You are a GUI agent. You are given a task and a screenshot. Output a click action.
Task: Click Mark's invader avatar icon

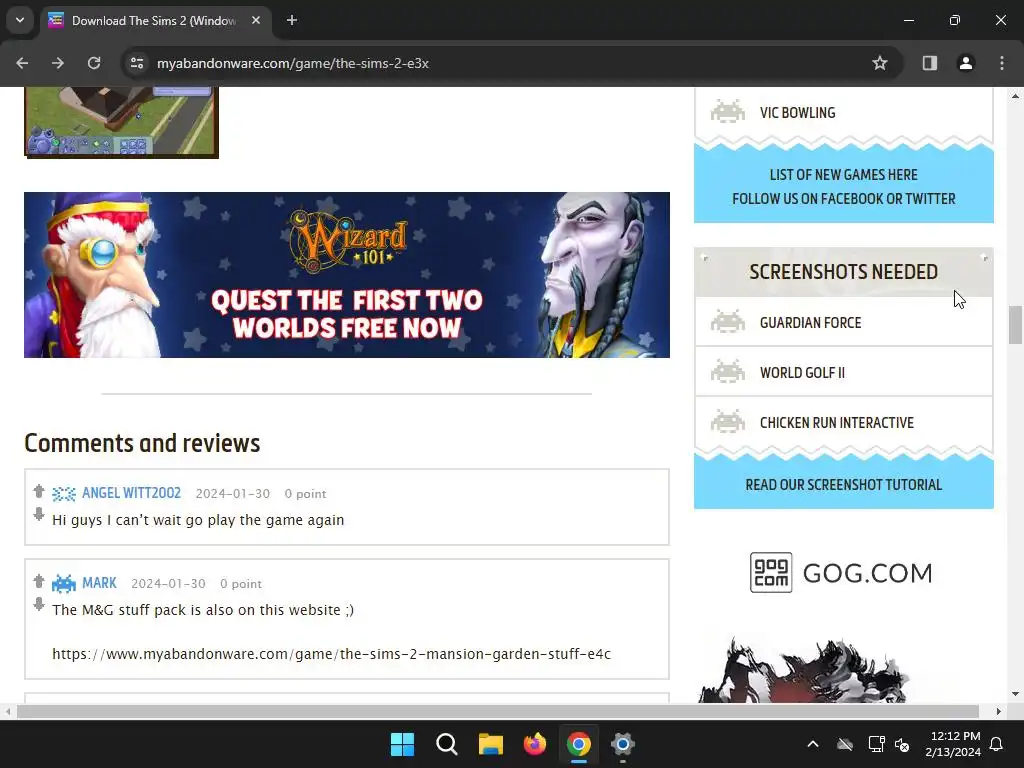[64, 583]
